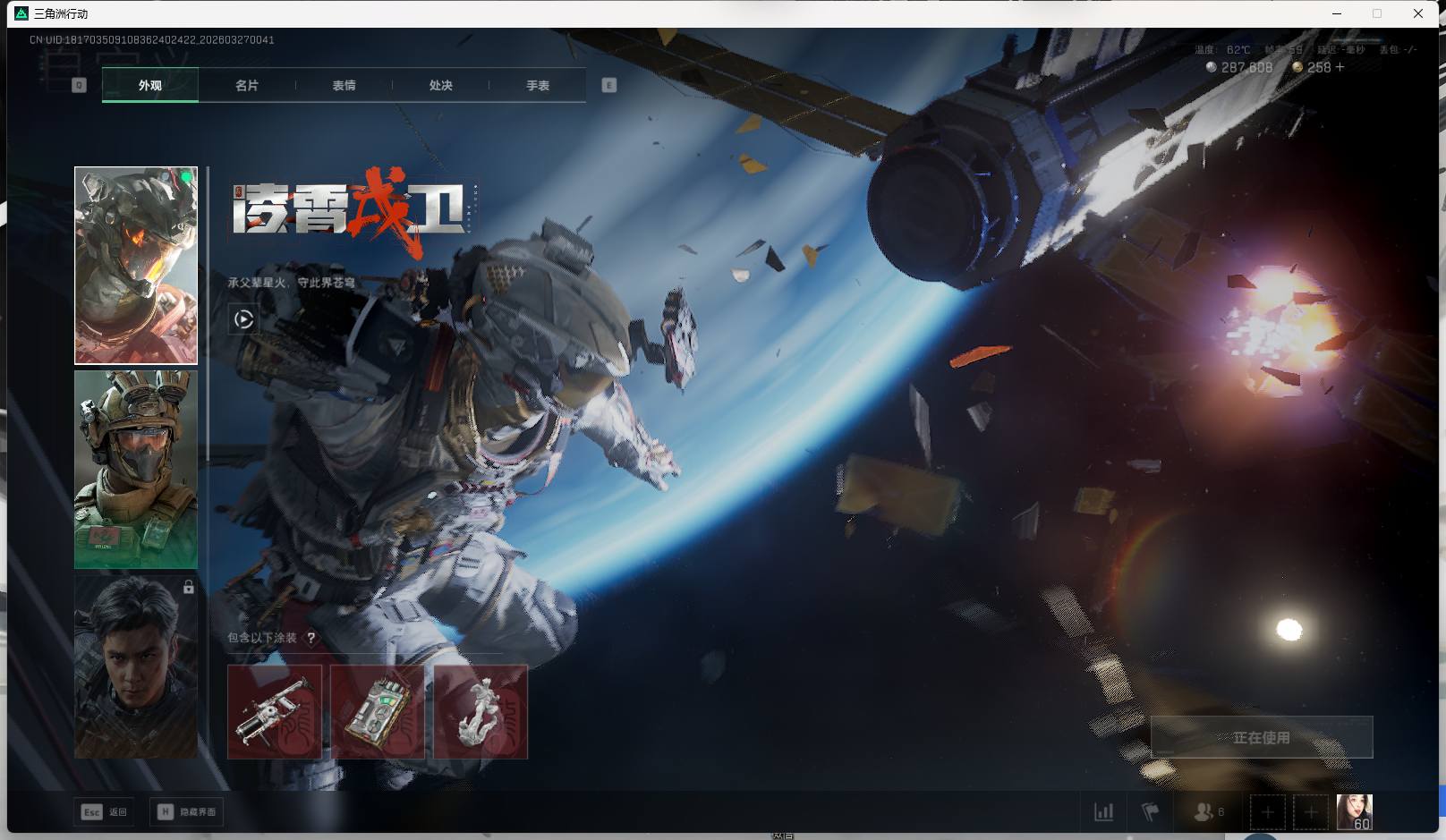The width and height of the screenshot is (1446, 840).
Task: Open the friends list icon showing 6
Action: (1209, 811)
